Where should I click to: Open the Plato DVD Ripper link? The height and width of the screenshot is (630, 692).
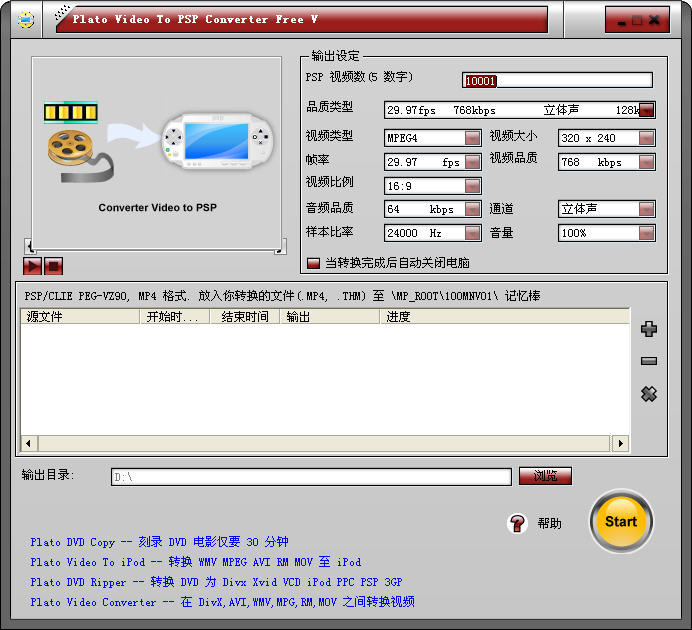click(x=216, y=582)
